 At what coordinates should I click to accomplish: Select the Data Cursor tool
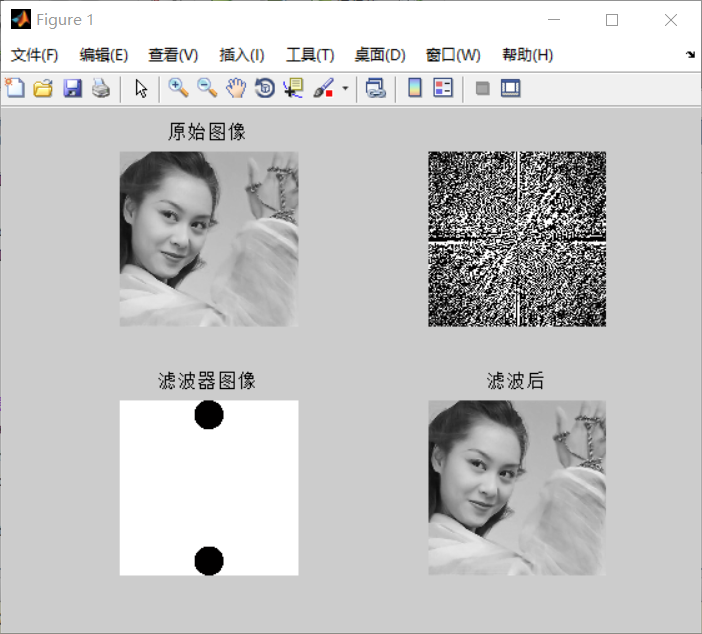294,88
